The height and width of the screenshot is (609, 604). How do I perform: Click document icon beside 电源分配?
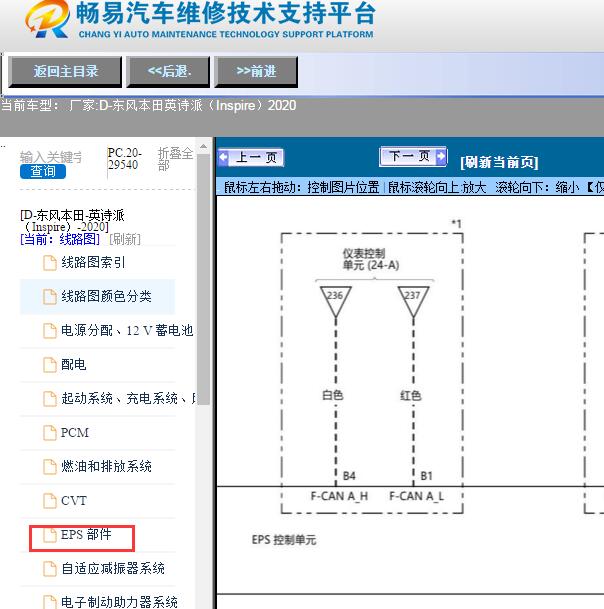point(50,331)
